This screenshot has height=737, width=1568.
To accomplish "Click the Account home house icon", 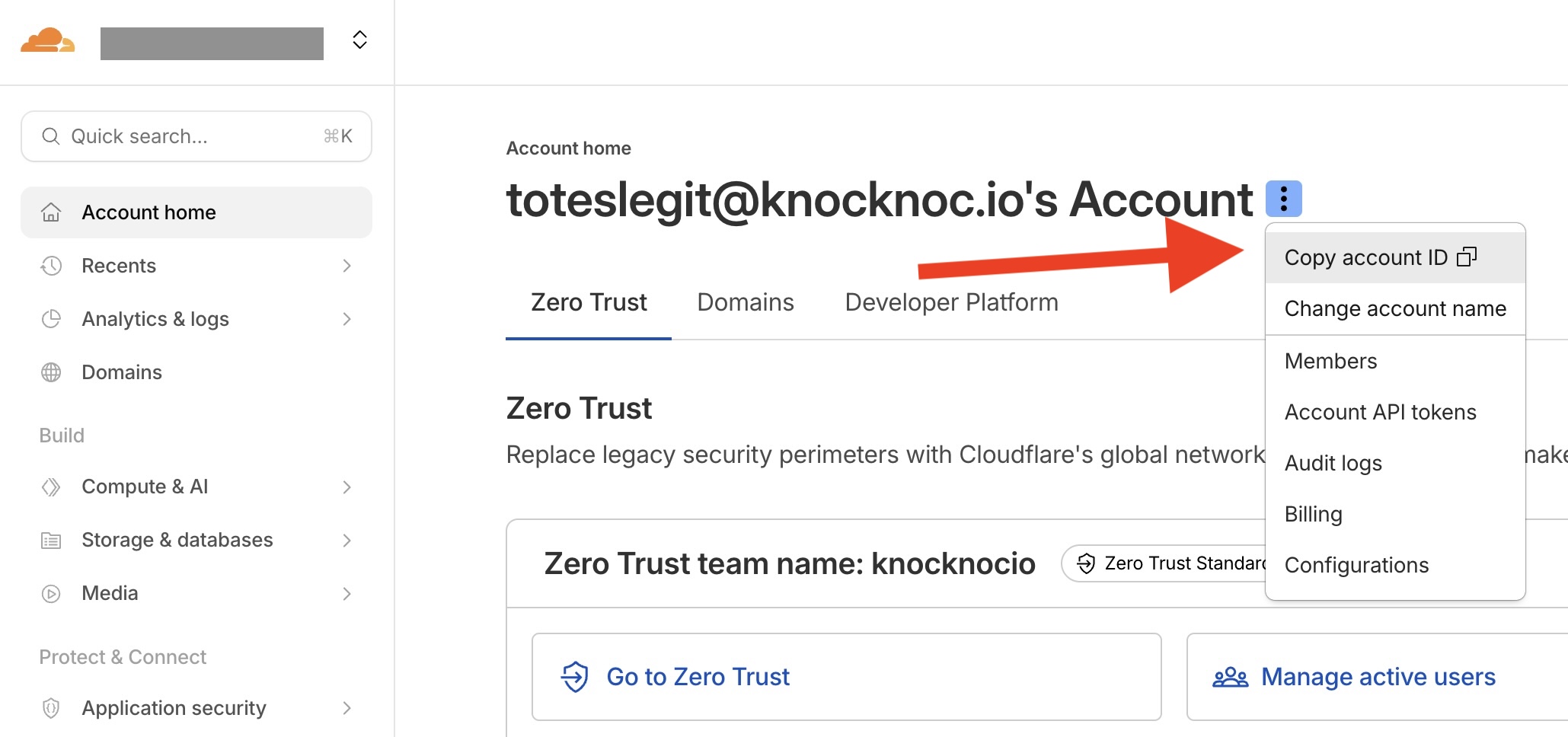I will pos(51,212).
